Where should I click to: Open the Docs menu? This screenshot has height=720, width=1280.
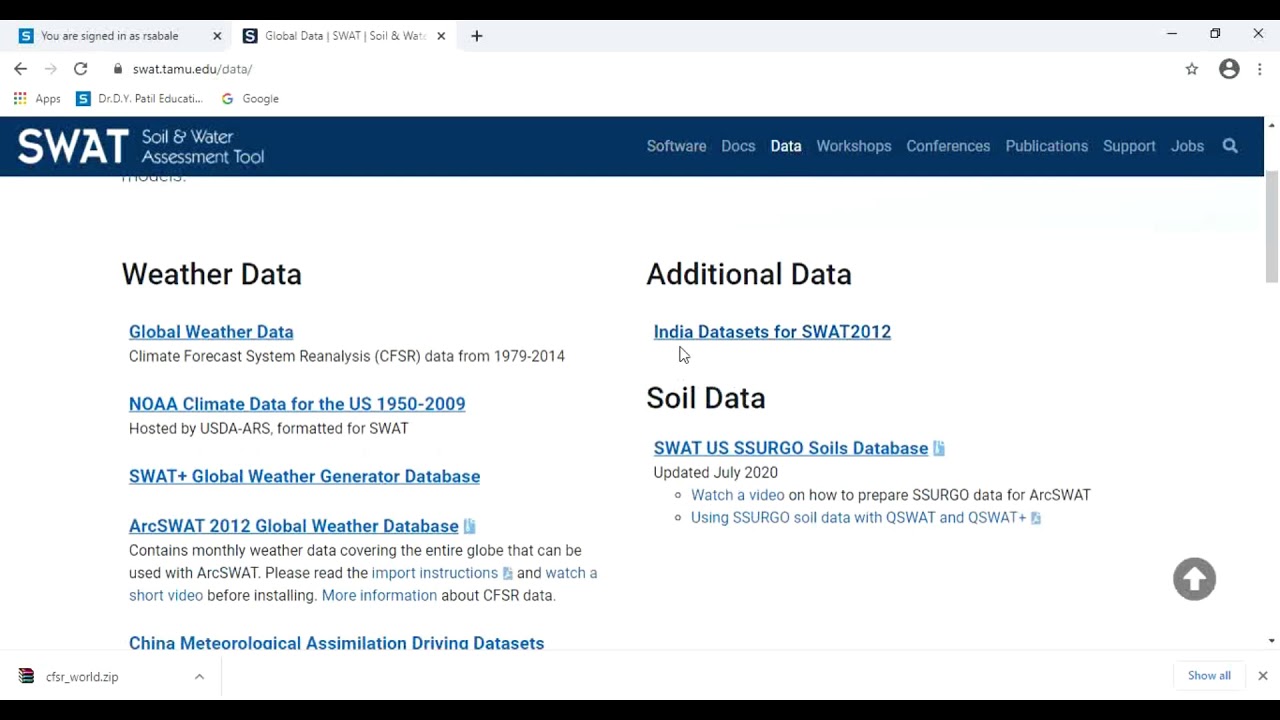tap(738, 146)
